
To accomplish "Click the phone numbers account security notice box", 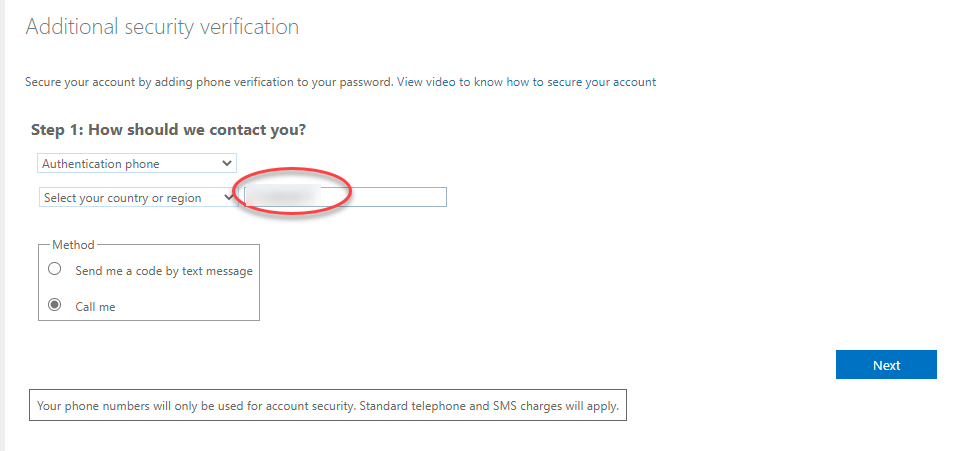I will coord(328,406).
